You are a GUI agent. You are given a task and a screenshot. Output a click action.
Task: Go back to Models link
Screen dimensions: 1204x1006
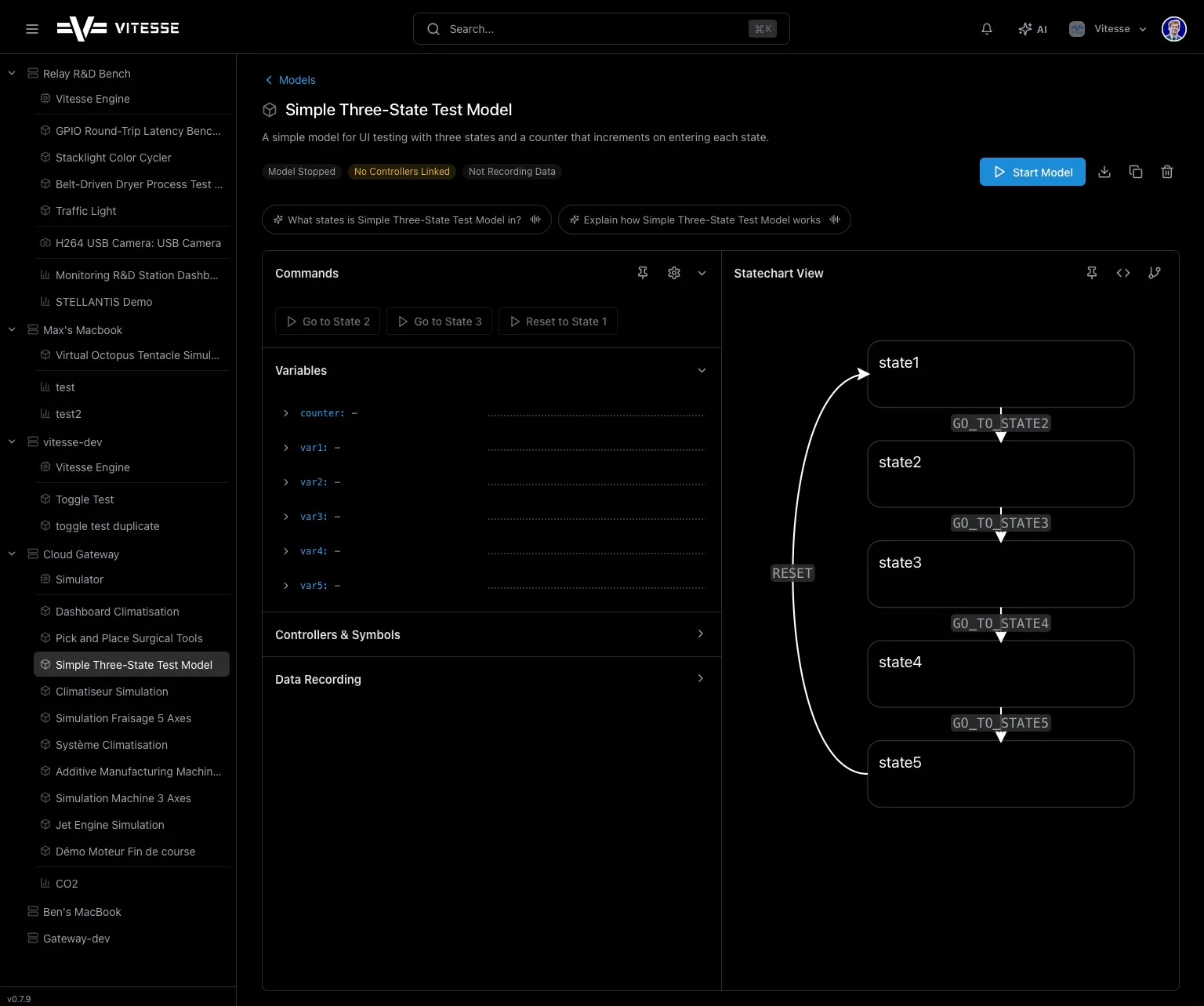click(x=290, y=80)
